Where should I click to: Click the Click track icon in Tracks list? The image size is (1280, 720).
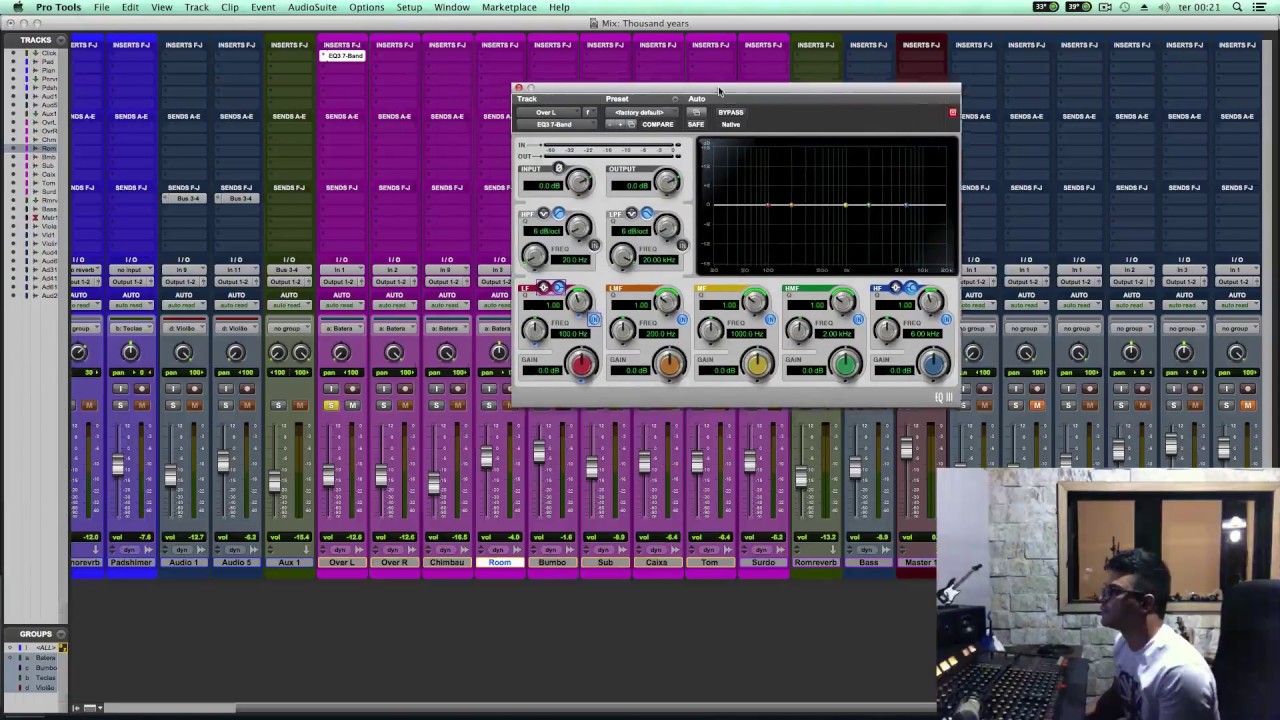click(35, 53)
